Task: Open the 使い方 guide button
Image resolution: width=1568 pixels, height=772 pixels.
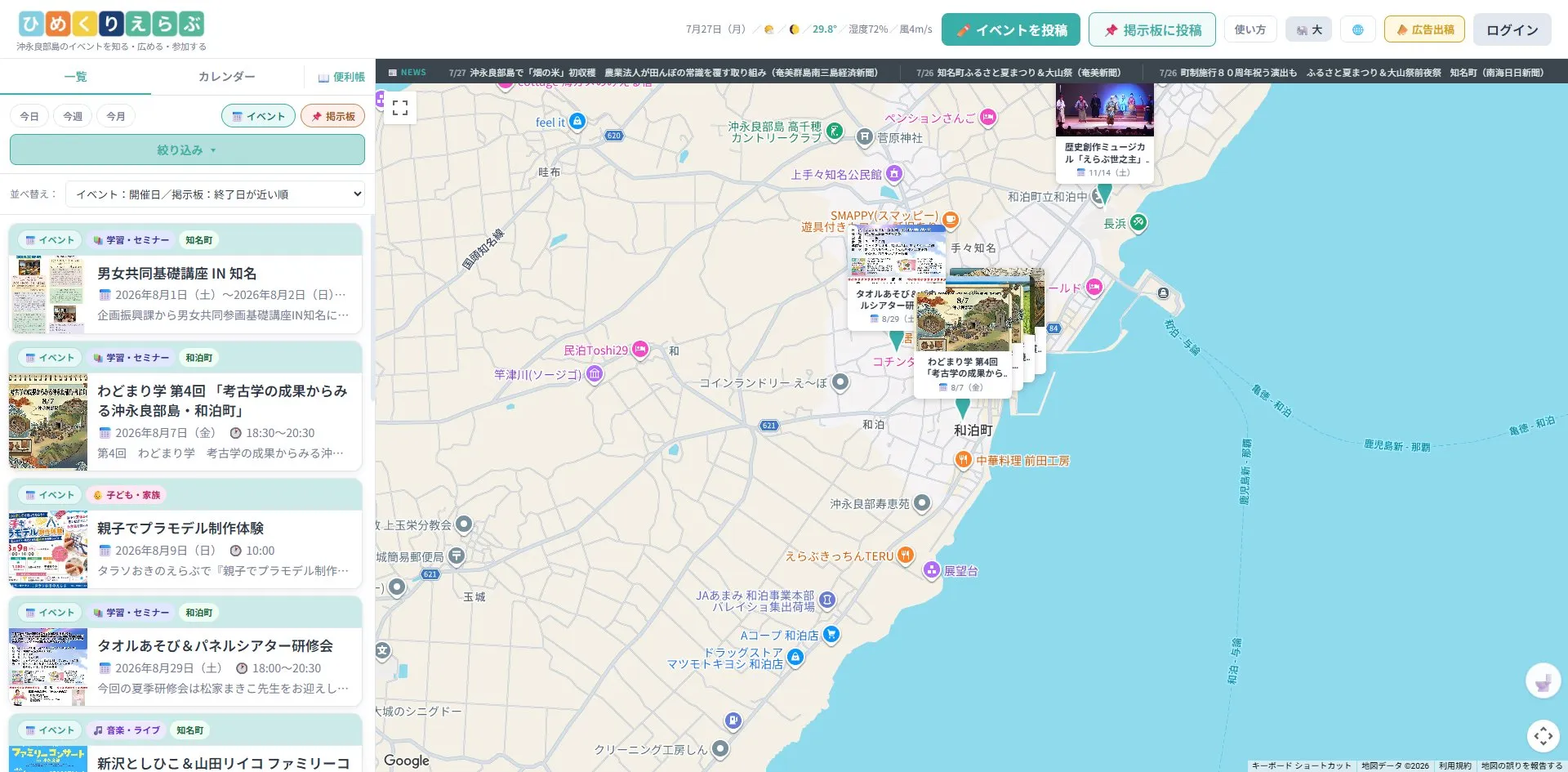Action: click(x=1249, y=30)
